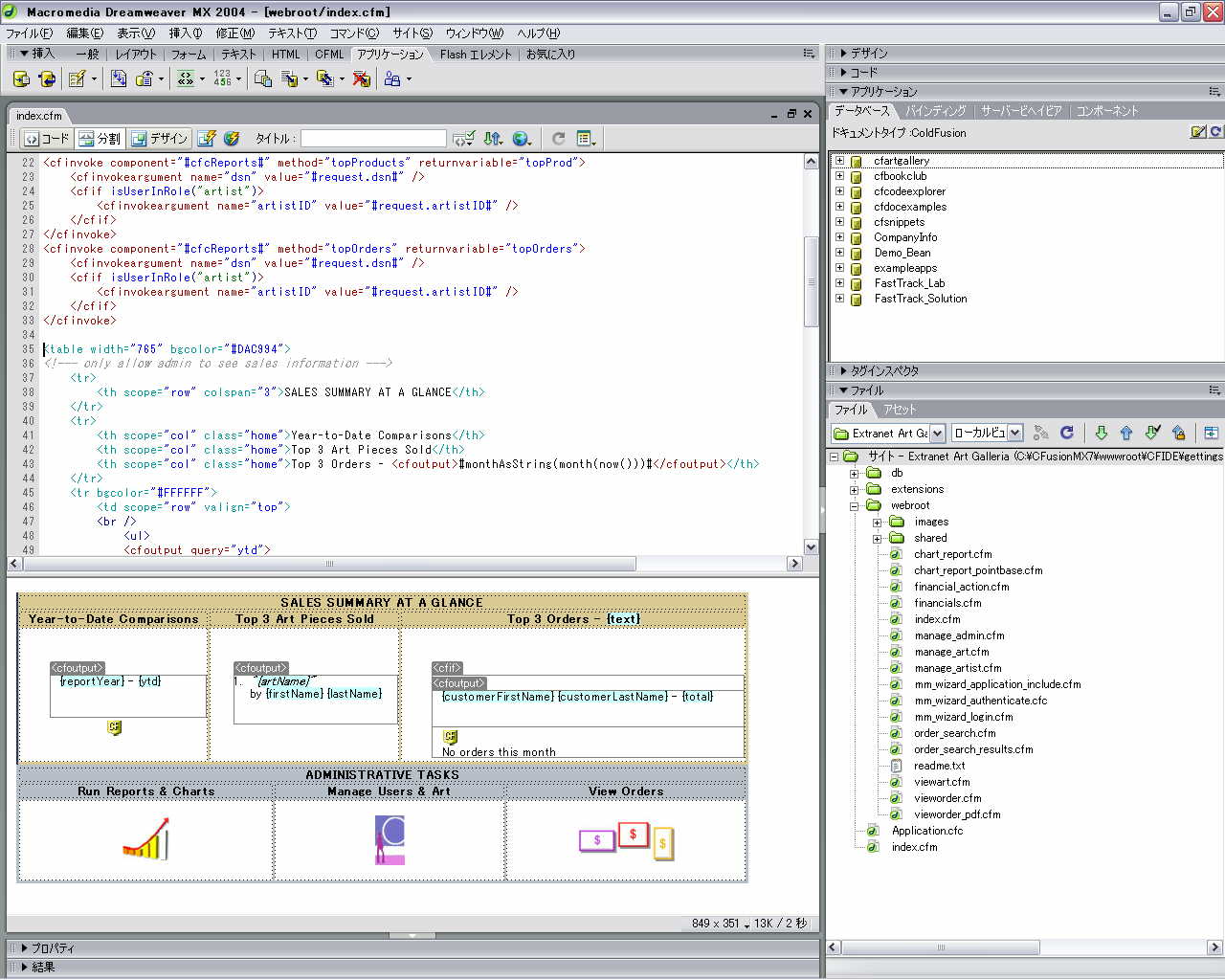Insert a Master Detail Page Set
Viewport: 1225px width, 980px height.
click(263, 78)
